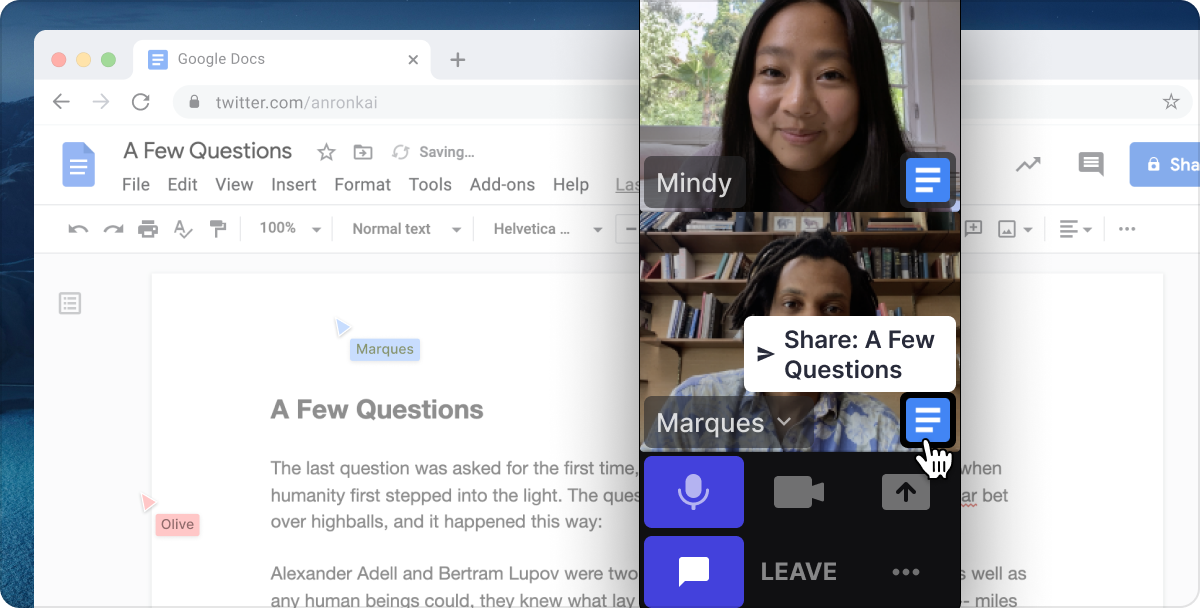Click the move to folder icon
This screenshot has height=608, width=1200.
point(363,152)
